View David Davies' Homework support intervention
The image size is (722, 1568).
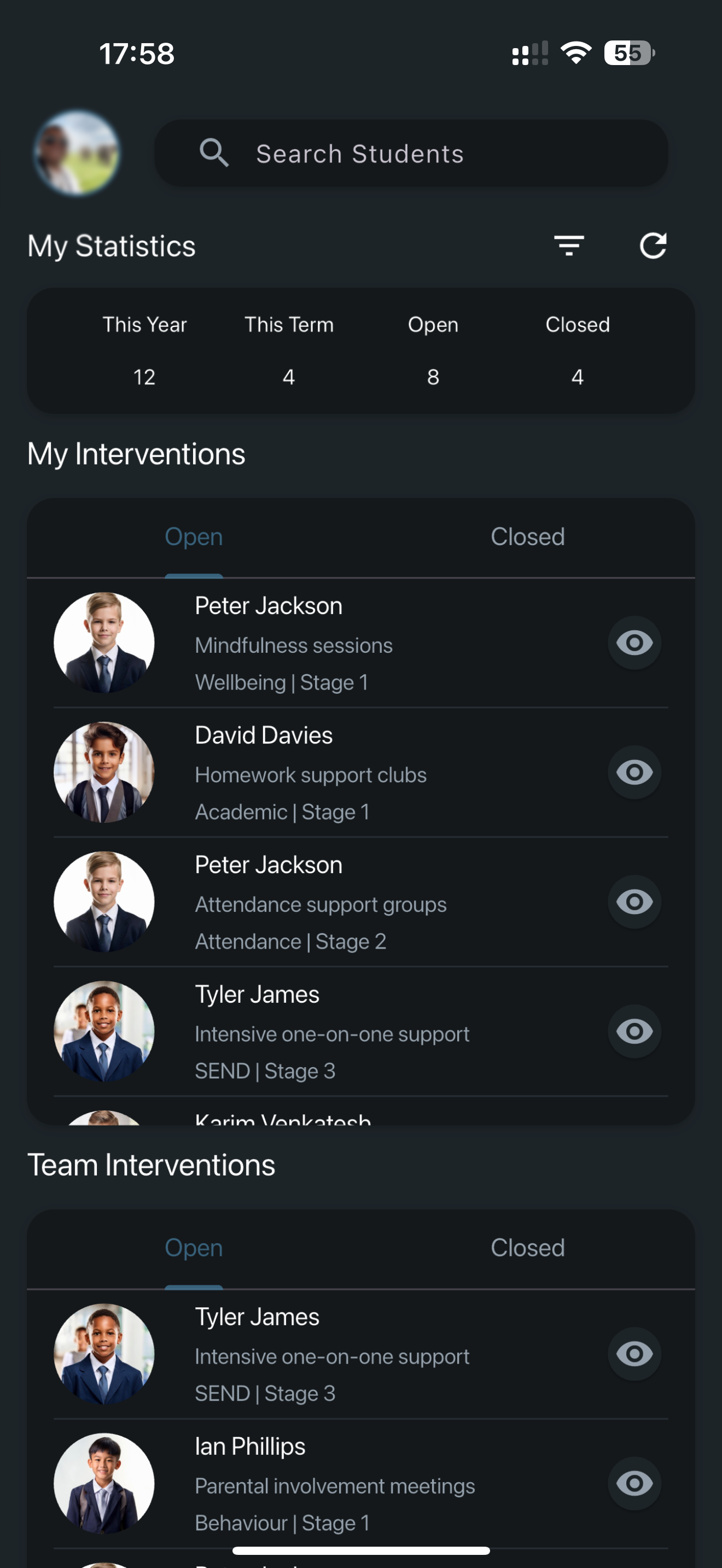(634, 773)
